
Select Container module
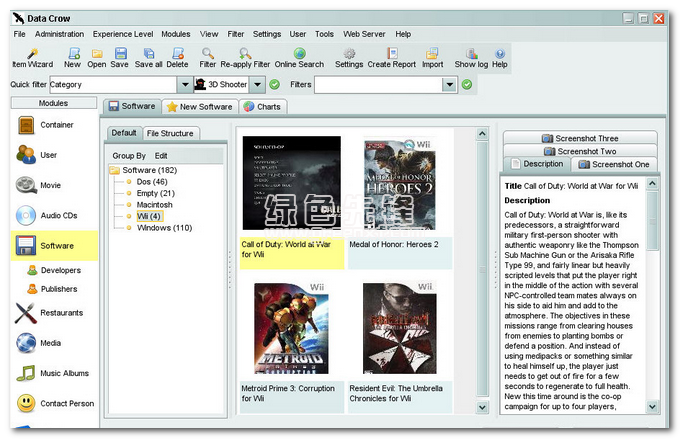[54, 125]
